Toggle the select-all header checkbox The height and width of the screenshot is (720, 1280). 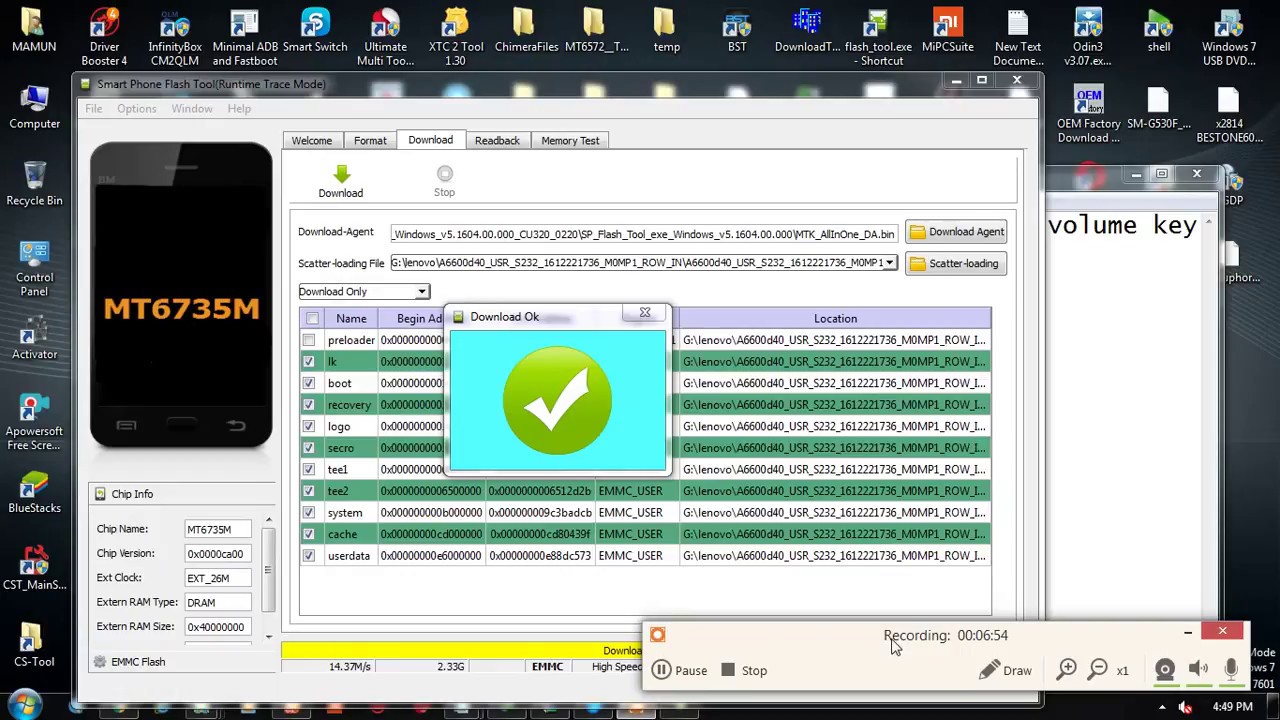pos(312,318)
